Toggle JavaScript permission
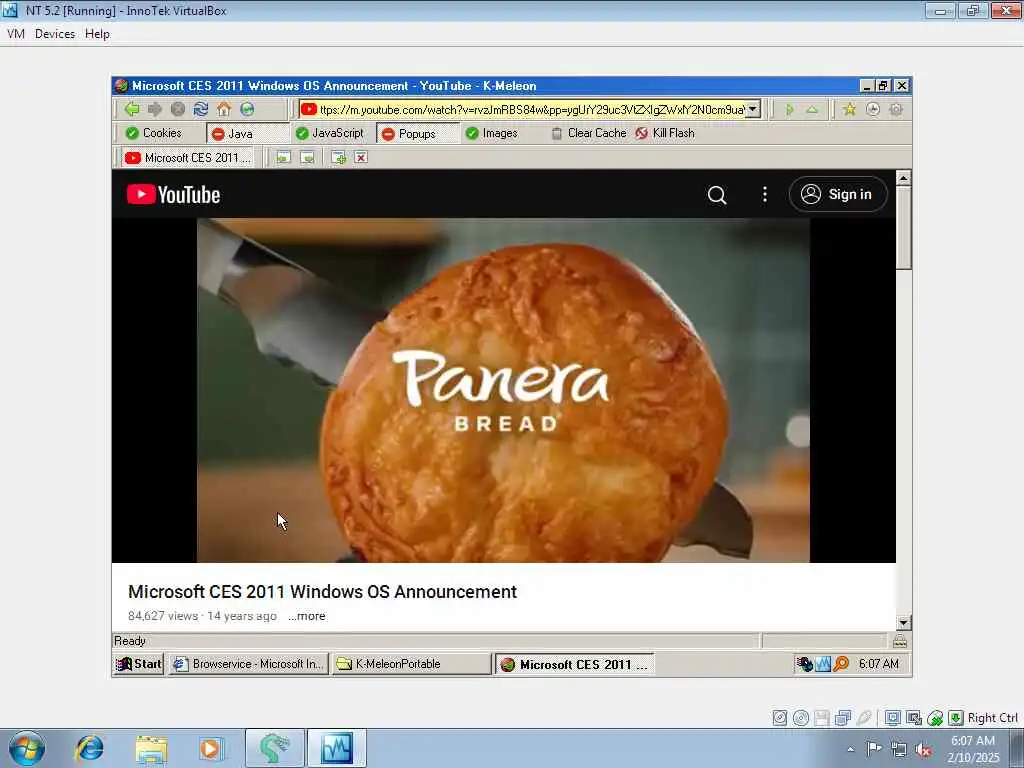 [330, 133]
